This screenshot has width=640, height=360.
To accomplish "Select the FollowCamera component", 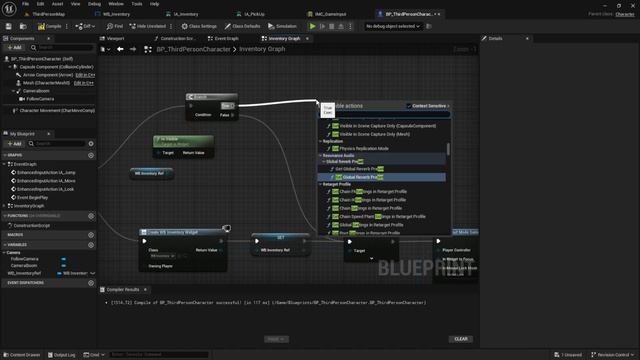I will pyautogui.click(x=40, y=99).
